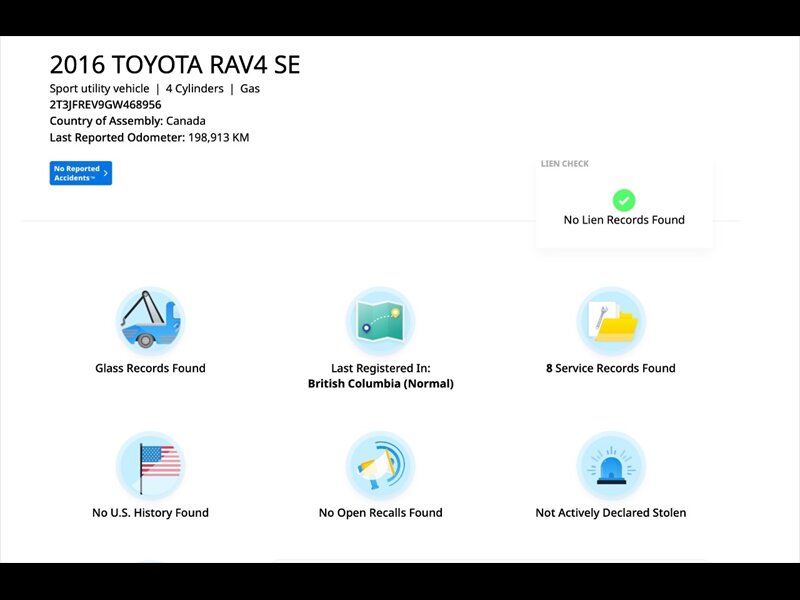Click "British Columbia (Normal)" text

(x=381, y=384)
